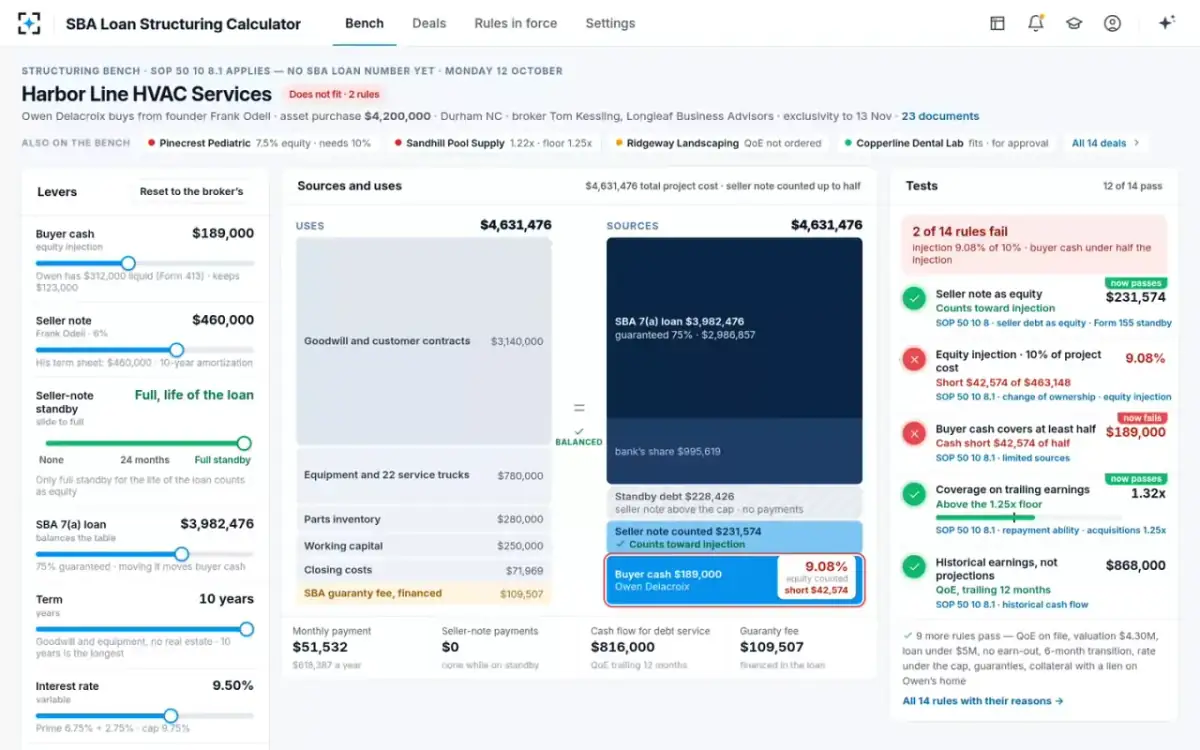Select the Closing costs row
The image size is (1200, 750).
(423, 570)
